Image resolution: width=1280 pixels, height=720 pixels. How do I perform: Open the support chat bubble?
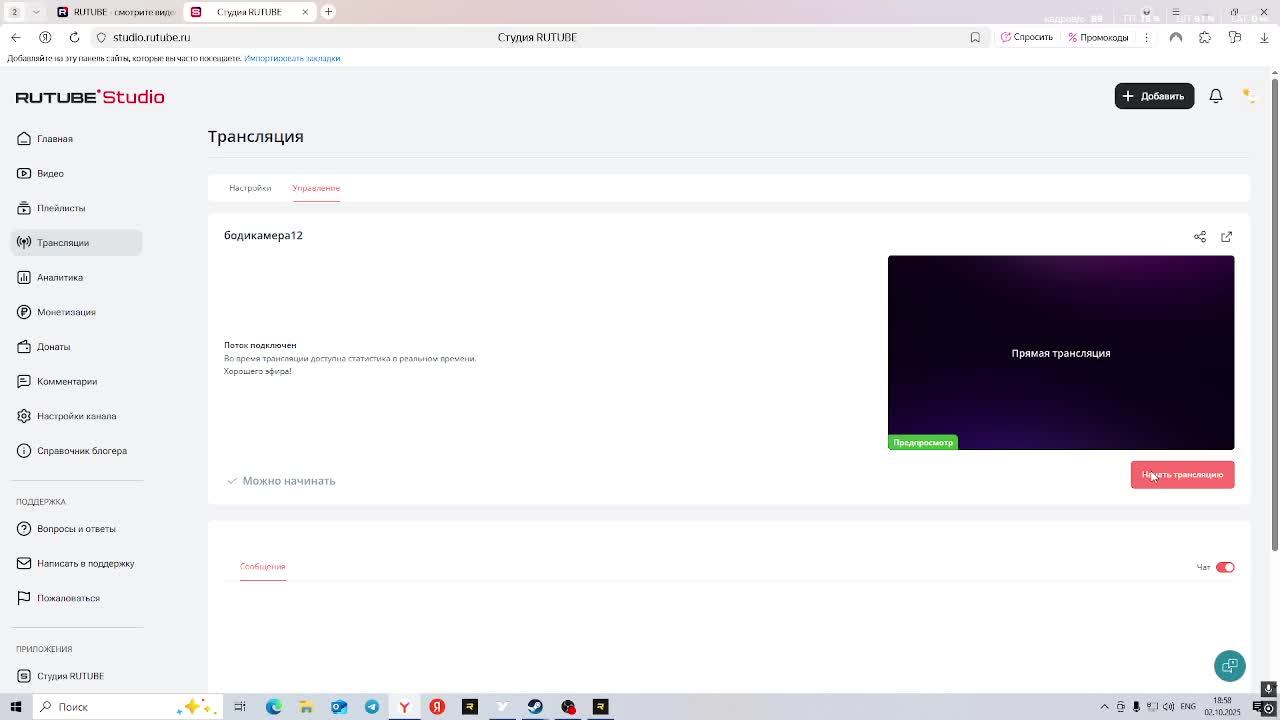[1230, 666]
